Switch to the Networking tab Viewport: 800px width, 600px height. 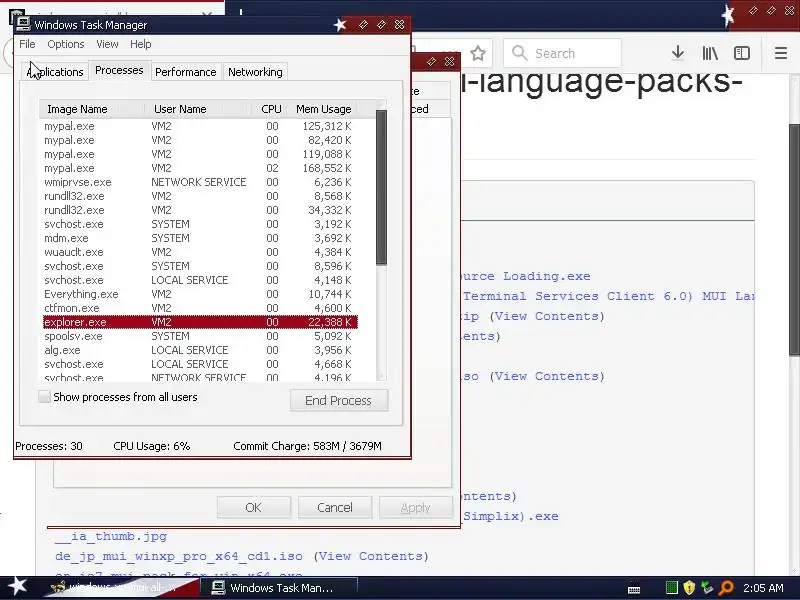[255, 72]
